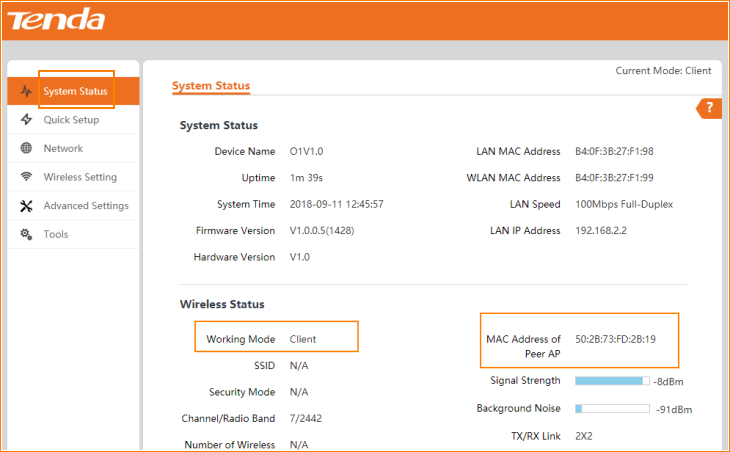Open the Network menu entry

click(x=63, y=148)
